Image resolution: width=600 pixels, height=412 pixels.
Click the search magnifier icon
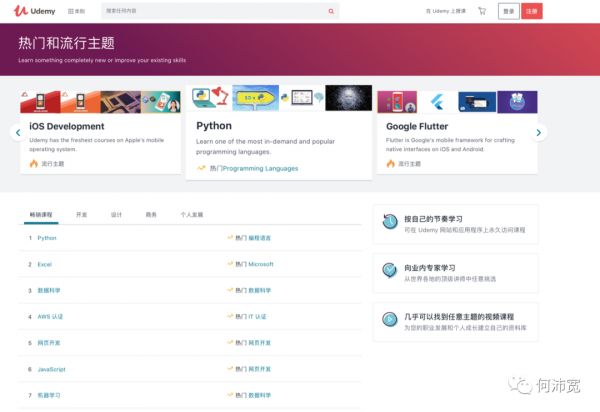(331, 12)
